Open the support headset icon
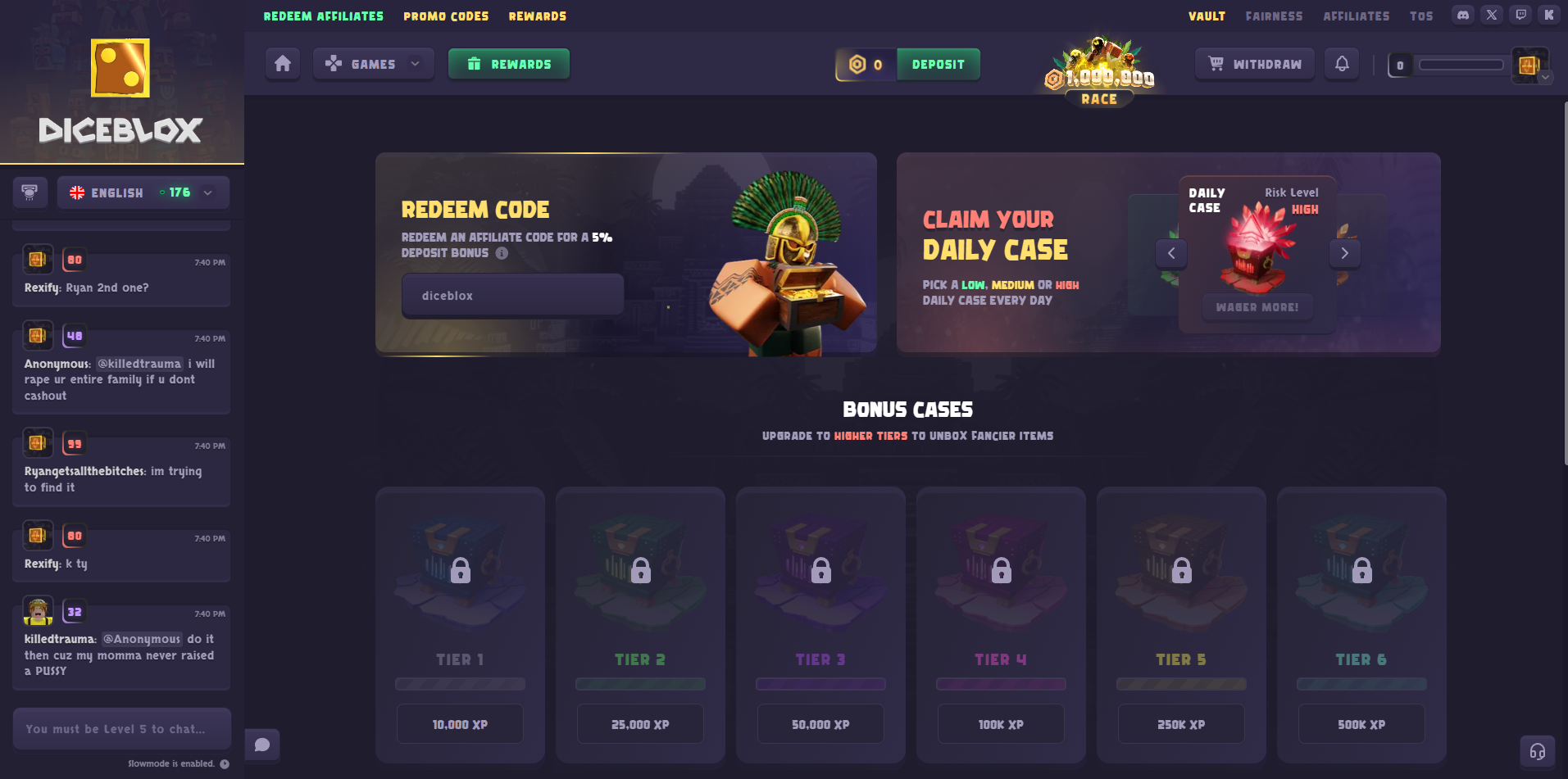The height and width of the screenshot is (779, 1568). (1538, 751)
